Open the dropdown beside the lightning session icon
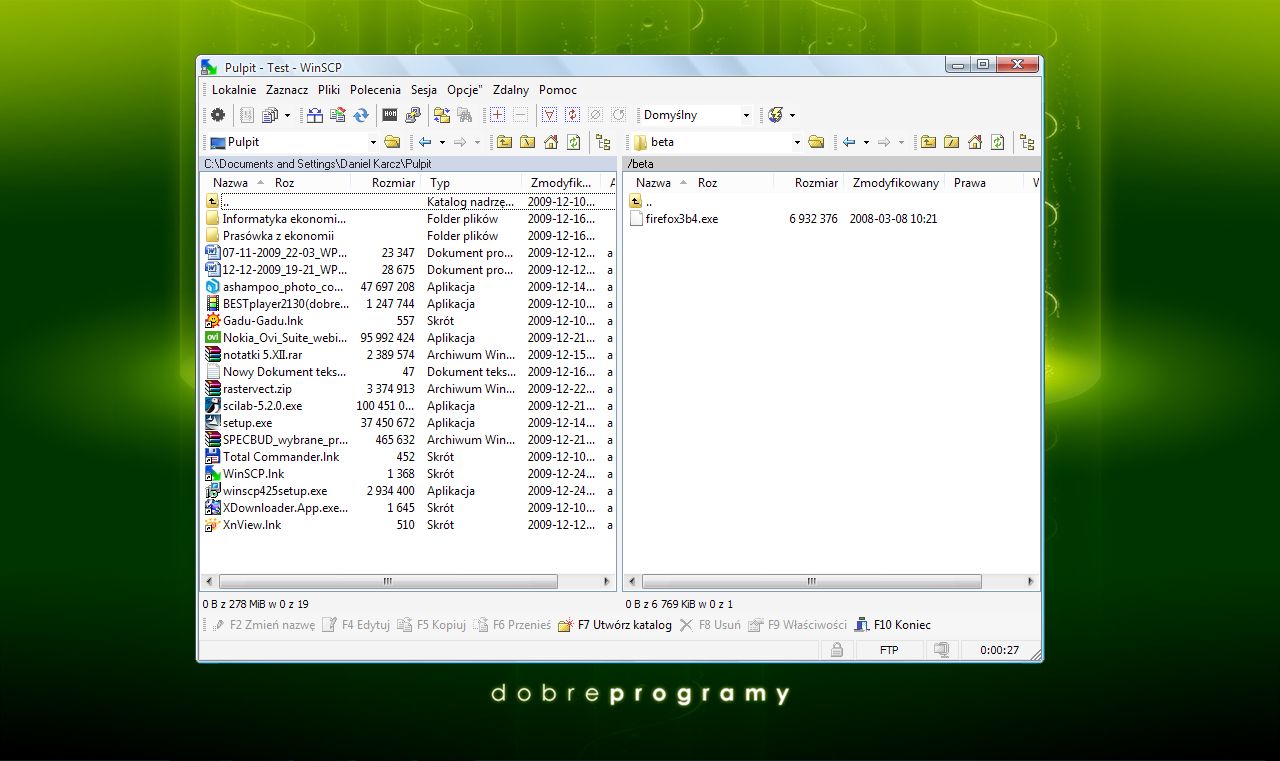This screenshot has width=1280, height=761. coord(792,115)
